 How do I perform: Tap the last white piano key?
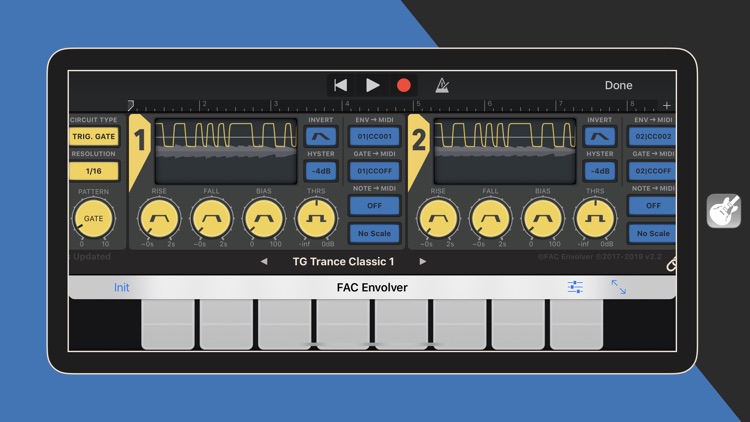click(x=576, y=324)
